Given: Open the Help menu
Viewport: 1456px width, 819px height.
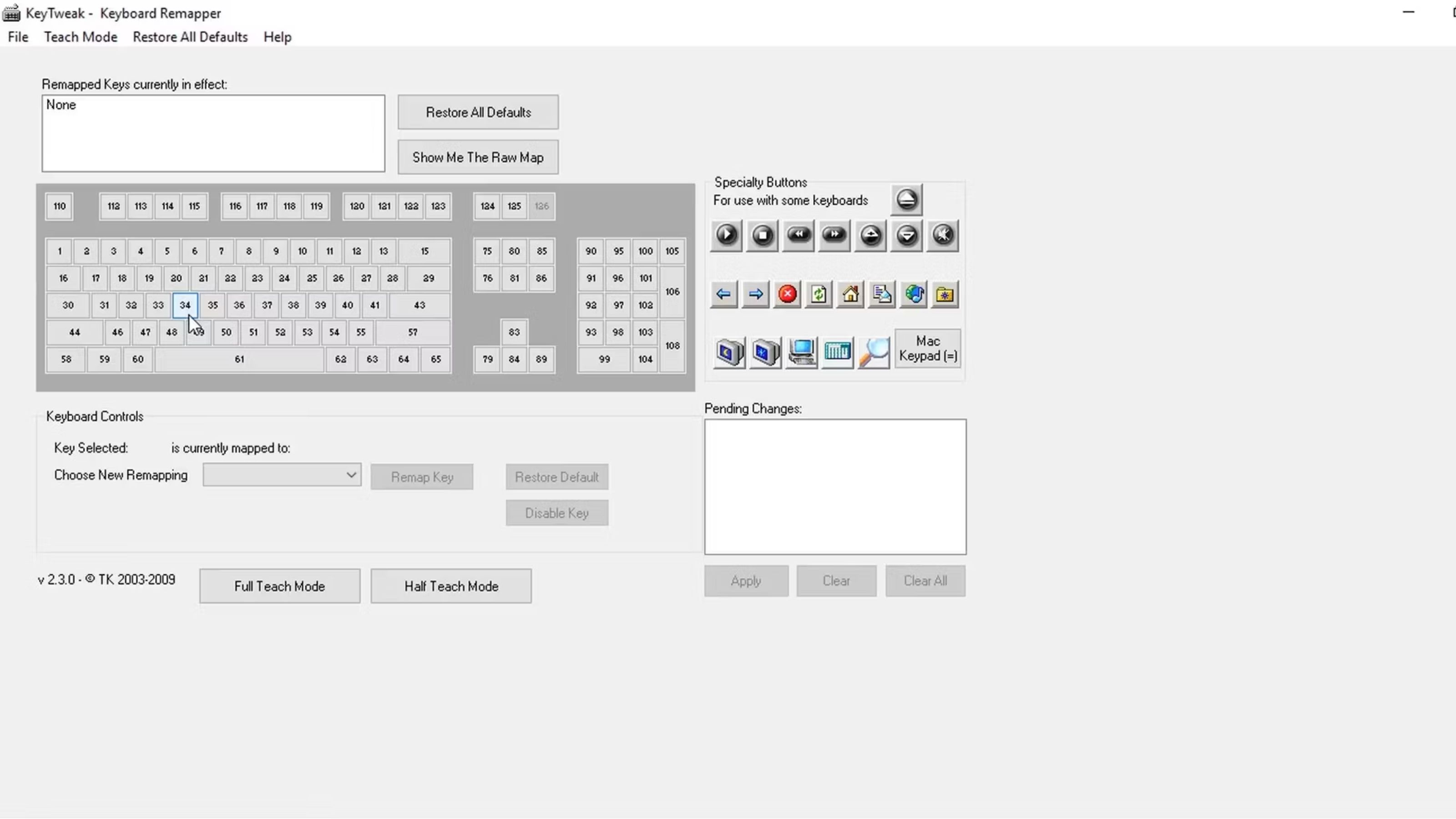Looking at the screenshot, I should [277, 37].
